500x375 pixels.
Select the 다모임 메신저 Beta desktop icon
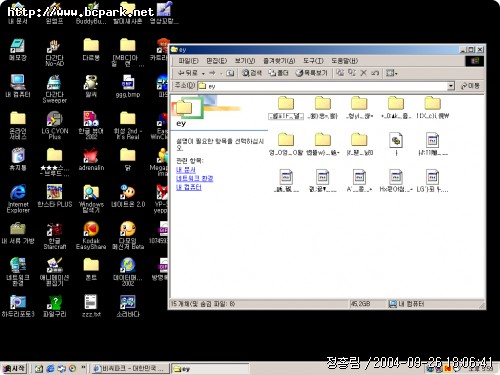click(x=128, y=235)
